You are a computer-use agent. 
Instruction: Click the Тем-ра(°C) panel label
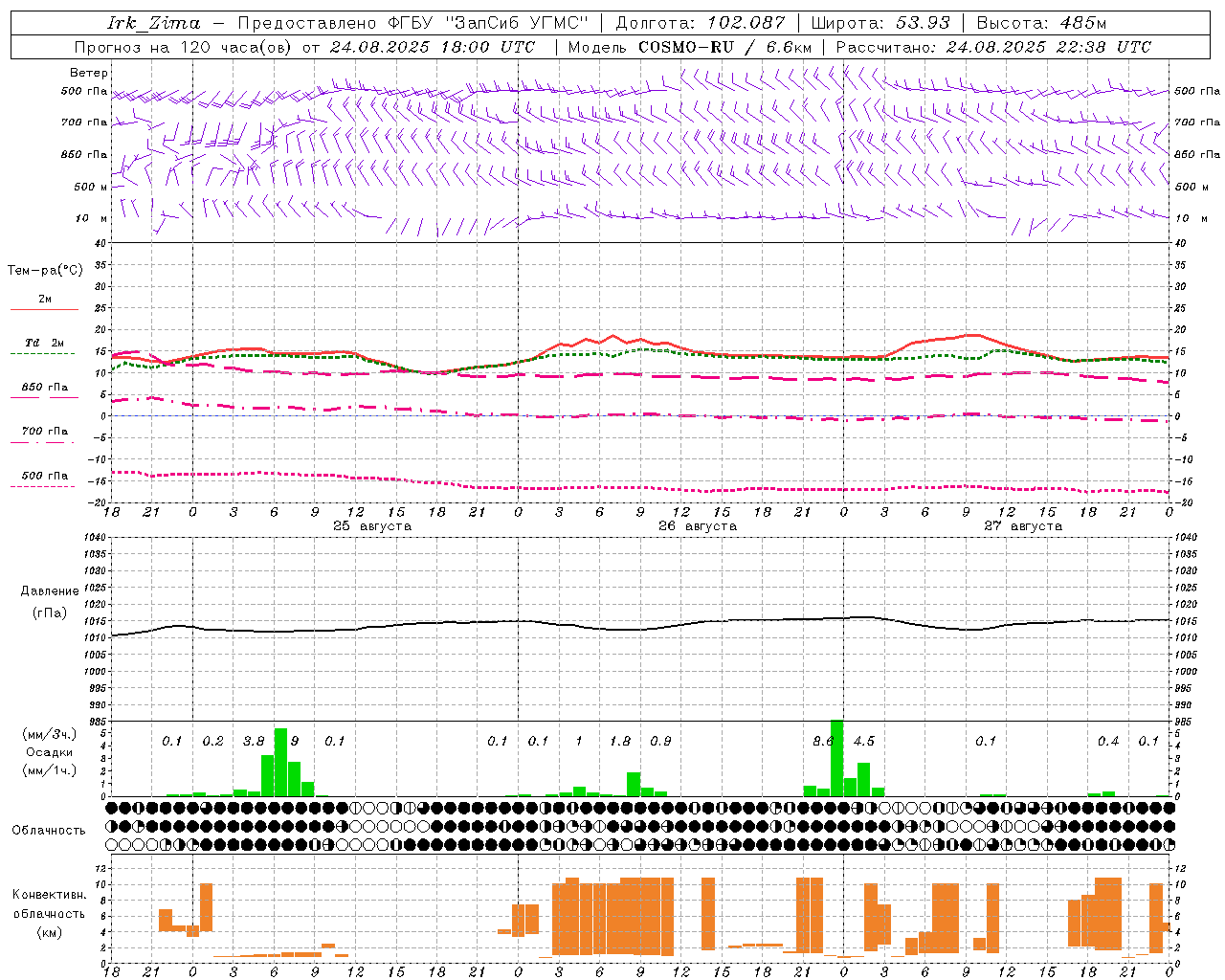click(x=45, y=271)
